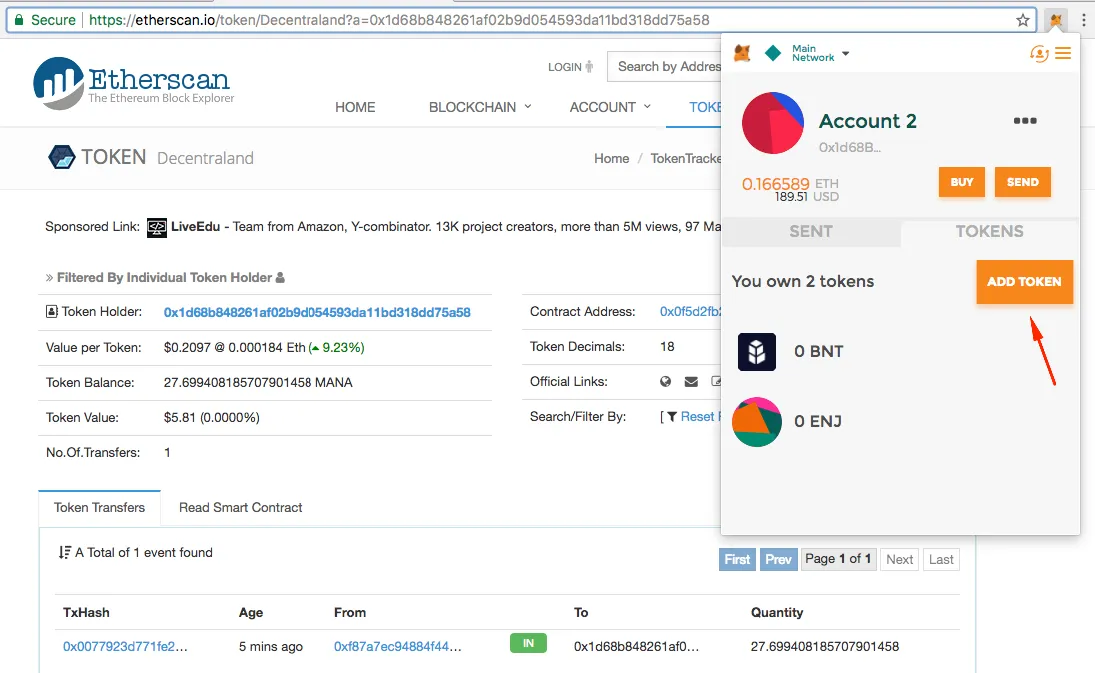Viewport: 1095px width, 673px height.
Task: Click the Etherscan logo
Action: pos(133,83)
